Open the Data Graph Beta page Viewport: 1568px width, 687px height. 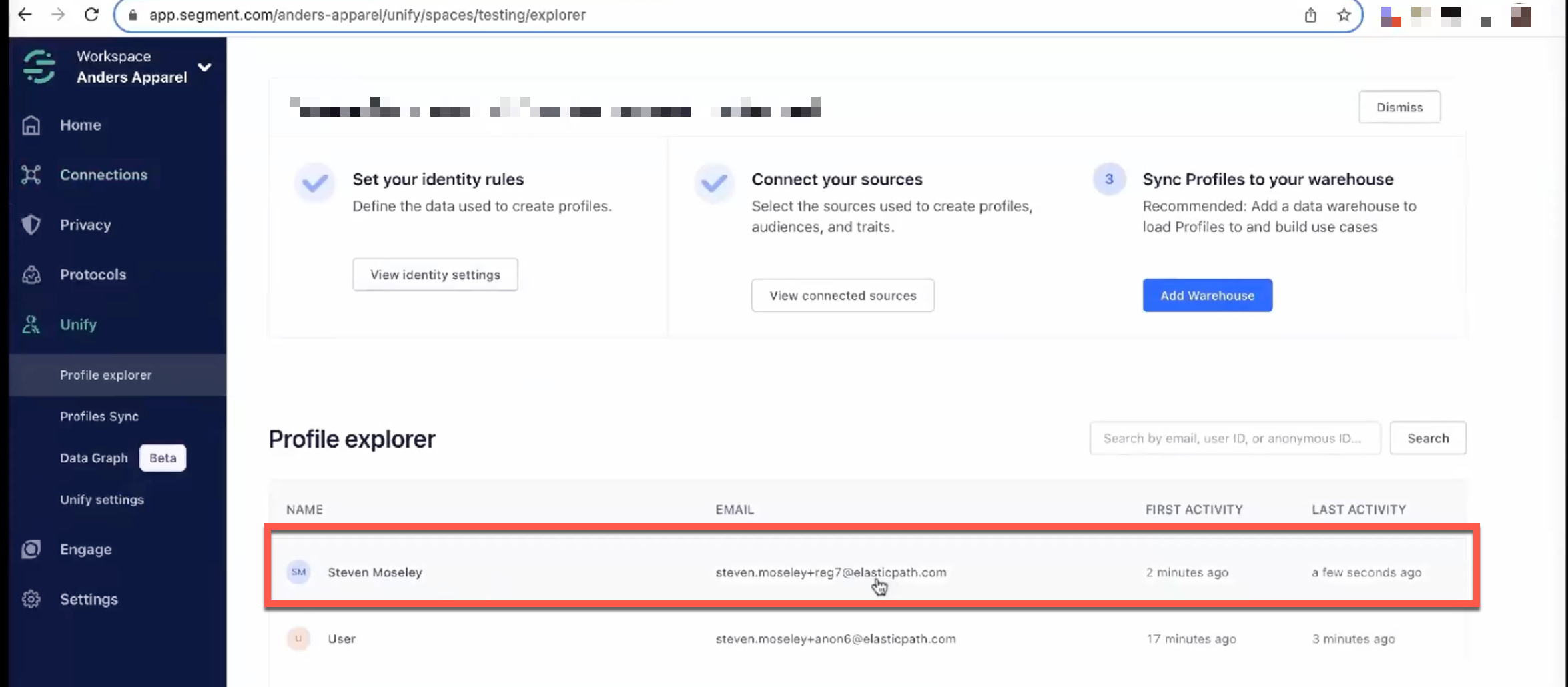[x=94, y=458]
